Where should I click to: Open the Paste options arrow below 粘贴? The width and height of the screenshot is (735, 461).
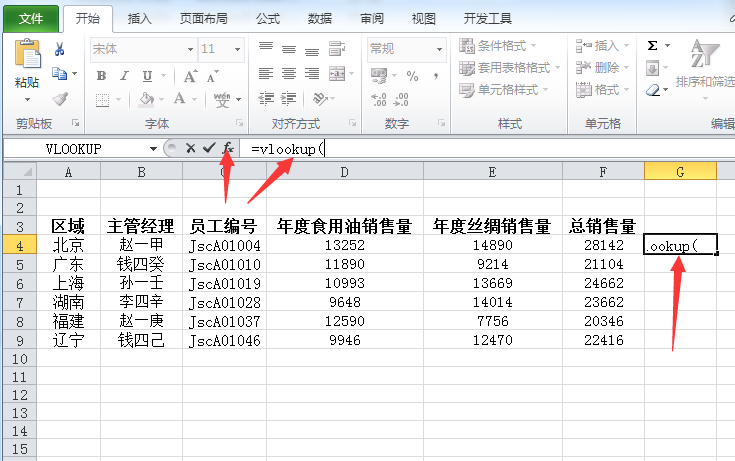tap(27, 99)
